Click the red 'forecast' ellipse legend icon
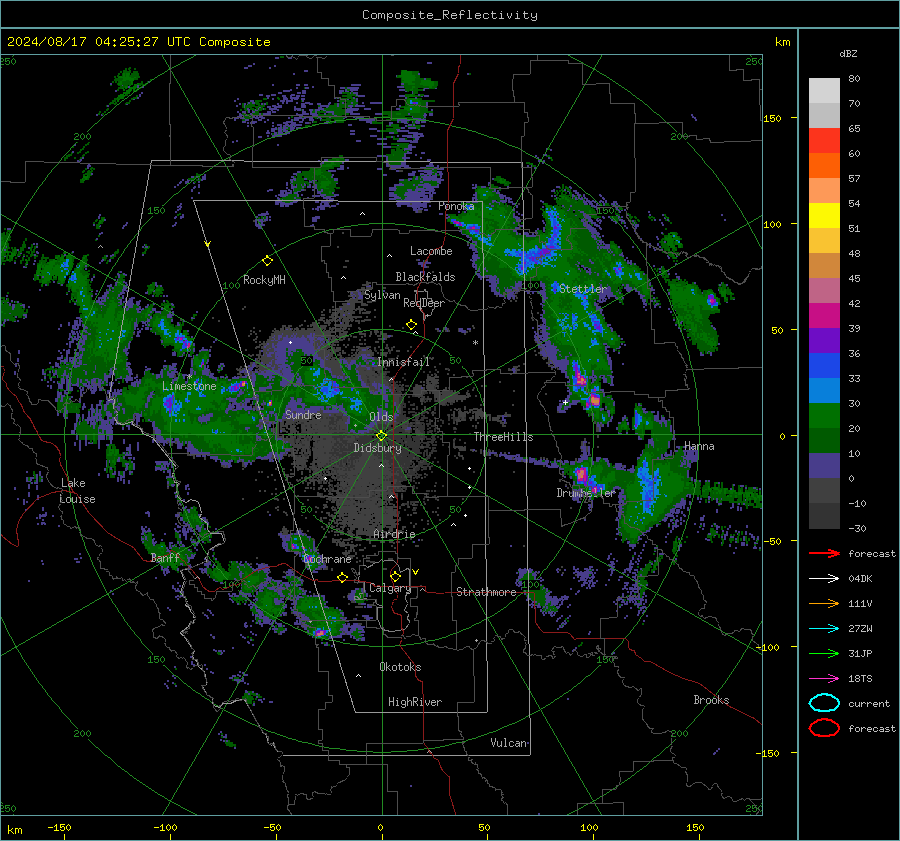 pos(824,728)
